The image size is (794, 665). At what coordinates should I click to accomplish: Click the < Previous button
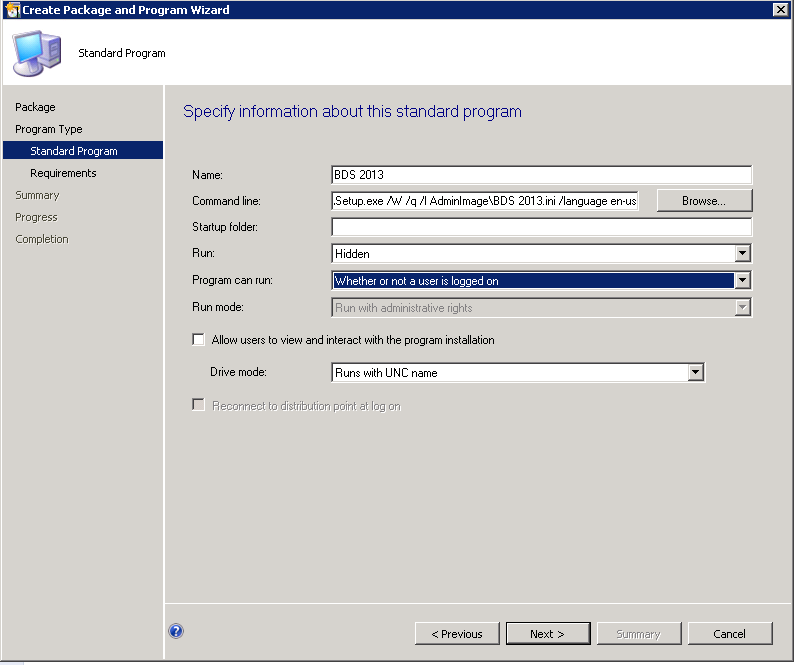457,634
